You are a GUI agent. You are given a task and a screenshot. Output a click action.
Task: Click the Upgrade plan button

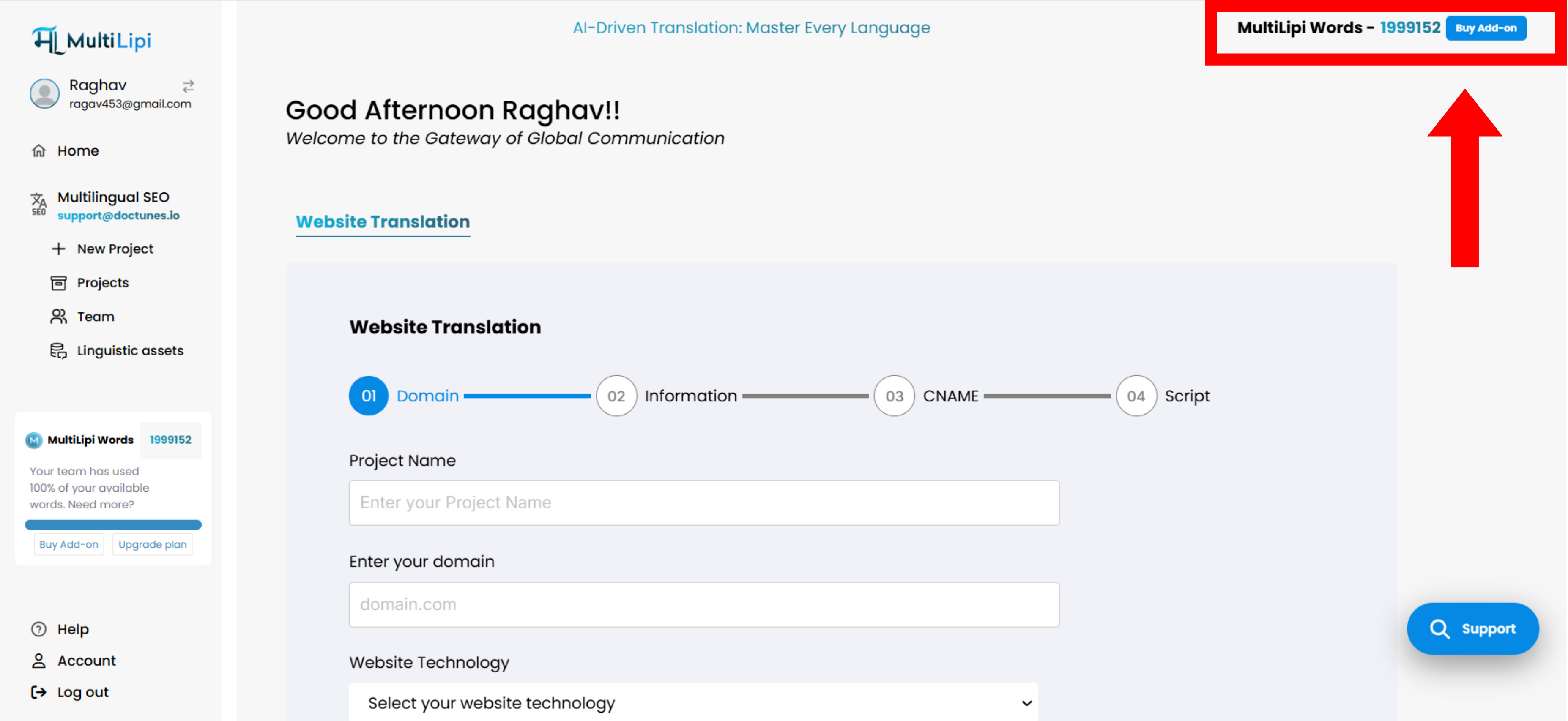153,544
